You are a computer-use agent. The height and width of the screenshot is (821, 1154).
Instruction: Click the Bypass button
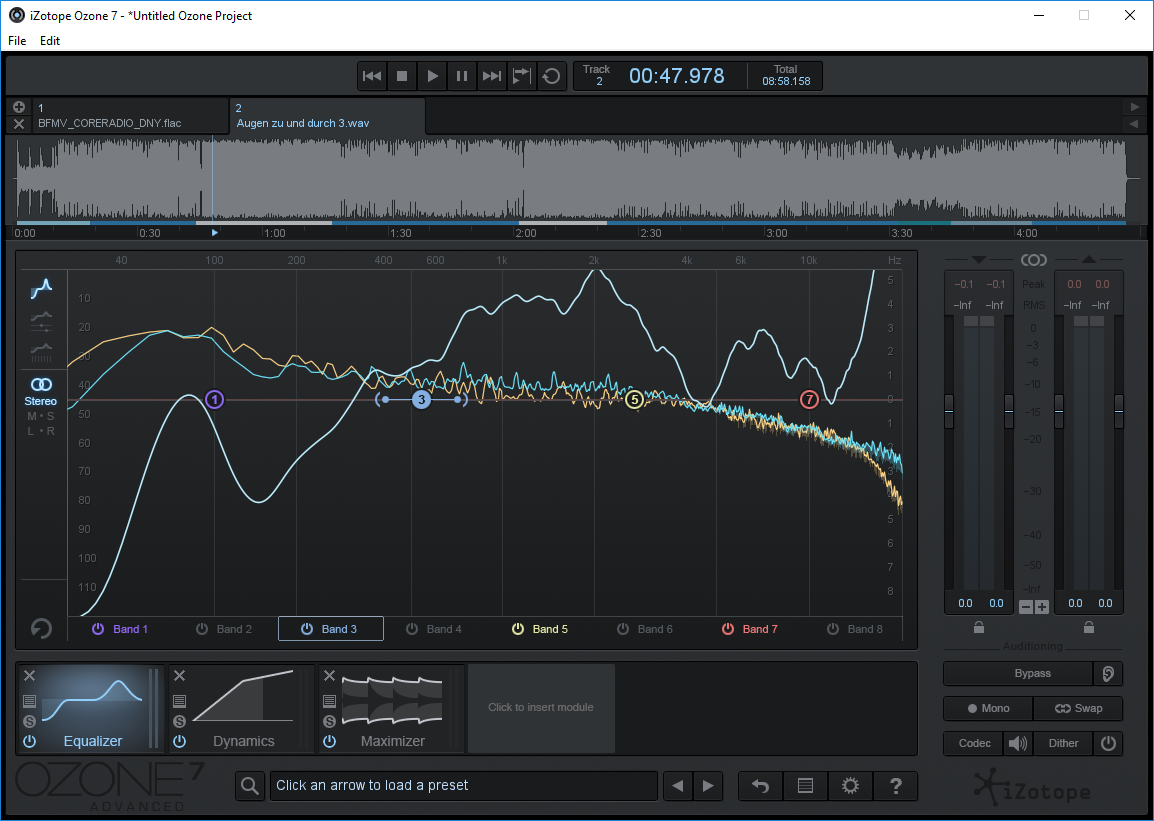[1019, 673]
